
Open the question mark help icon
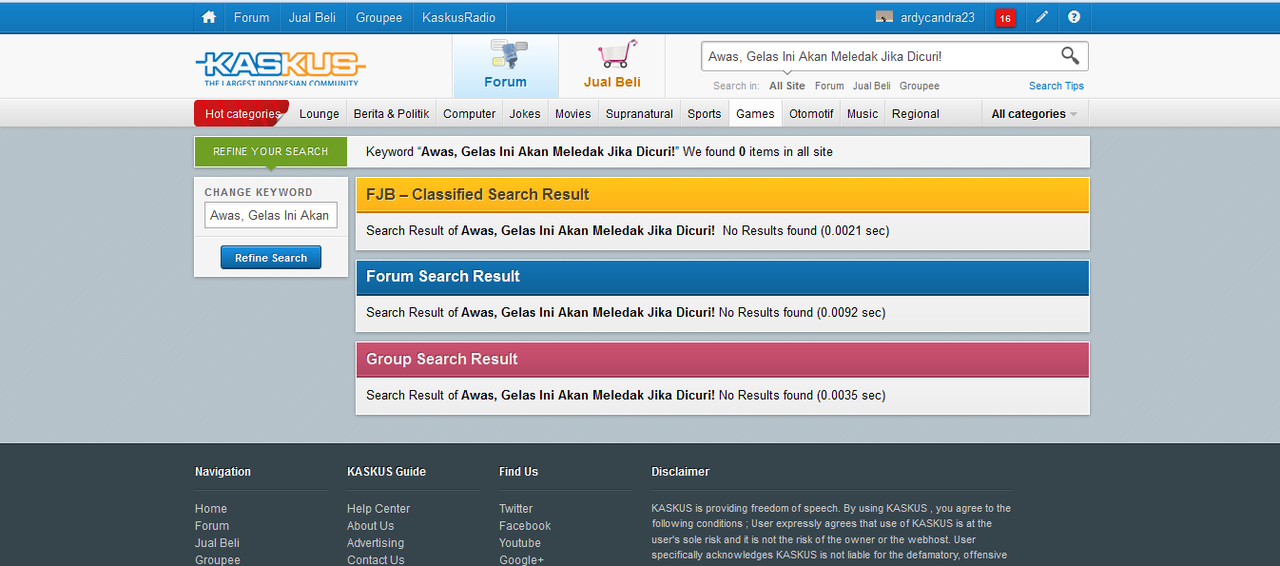point(1074,17)
